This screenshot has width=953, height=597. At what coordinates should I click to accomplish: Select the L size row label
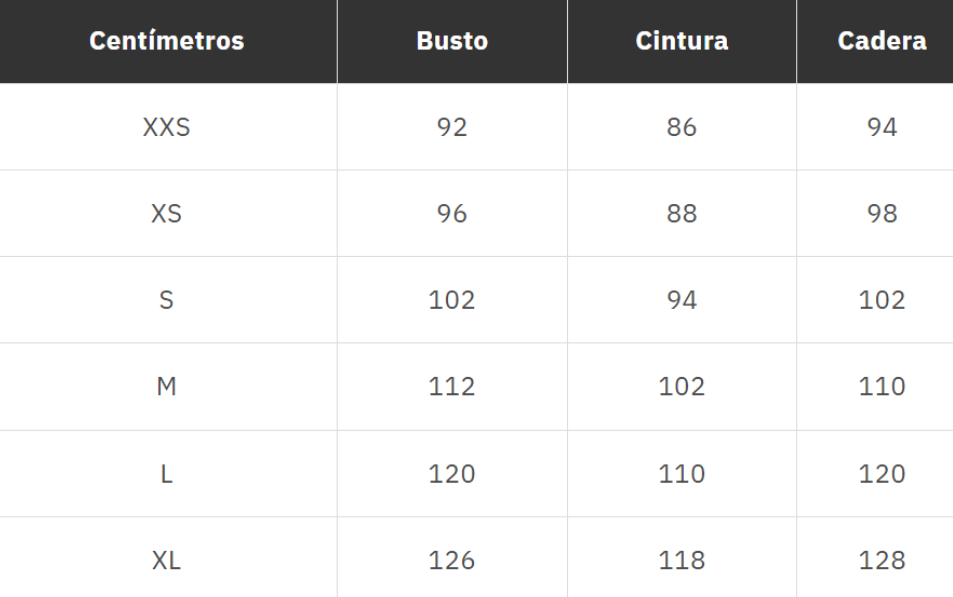click(167, 474)
